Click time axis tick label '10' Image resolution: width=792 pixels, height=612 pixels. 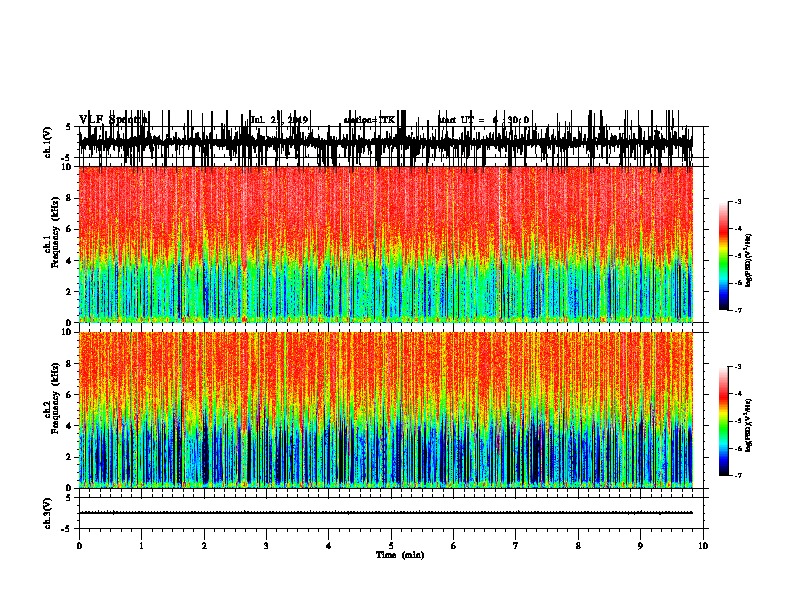click(x=703, y=546)
